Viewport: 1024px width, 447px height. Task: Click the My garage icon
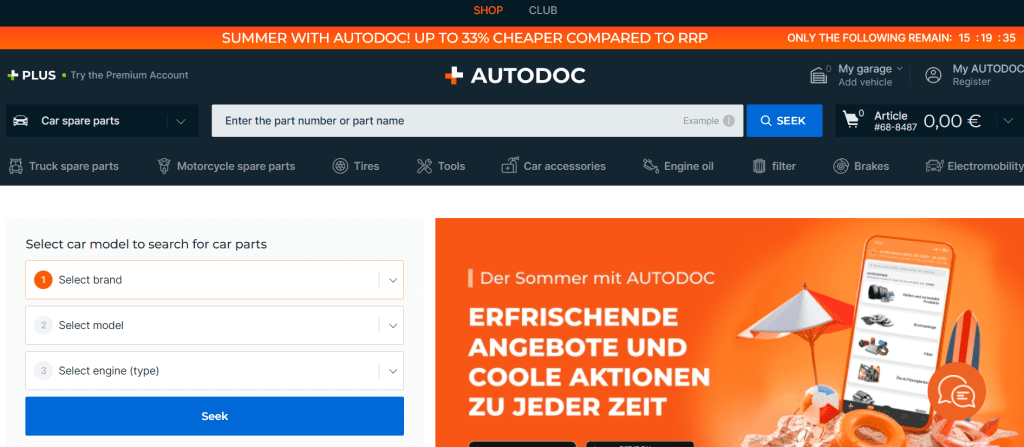click(x=819, y=75)
